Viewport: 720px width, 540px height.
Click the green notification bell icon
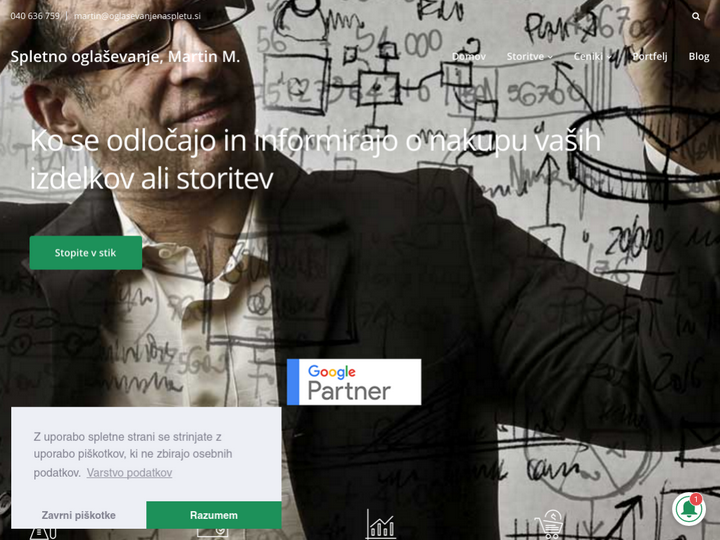[x=688, y=509]
